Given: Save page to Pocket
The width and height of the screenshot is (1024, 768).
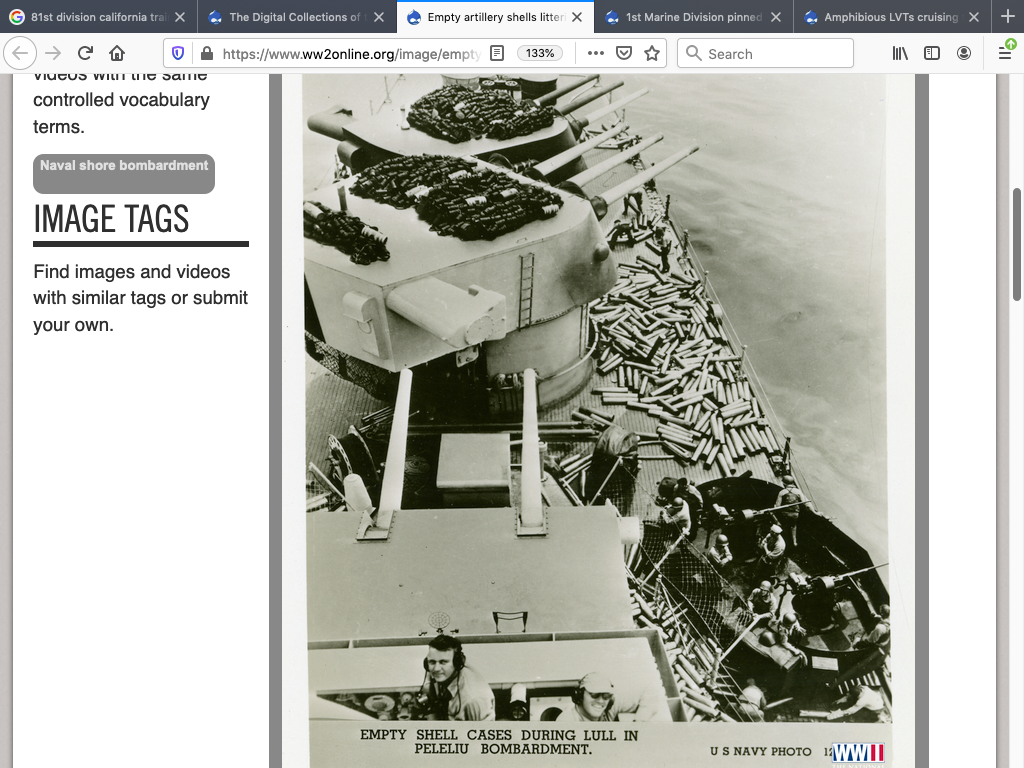Looking at the screenshot, I should point(623,54).
